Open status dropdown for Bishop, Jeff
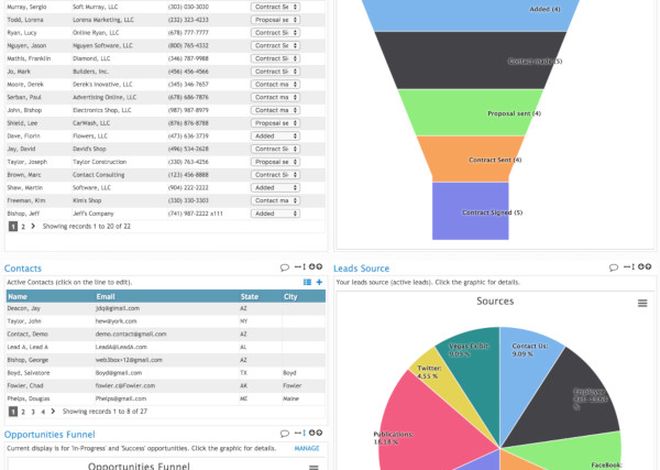Screen dimensions: 660x470 tap(275, 214)
